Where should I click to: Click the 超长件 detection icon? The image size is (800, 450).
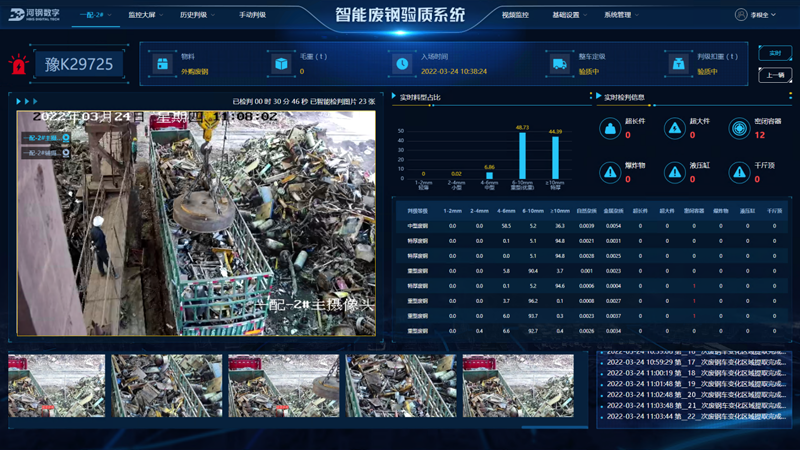[609, 128]
